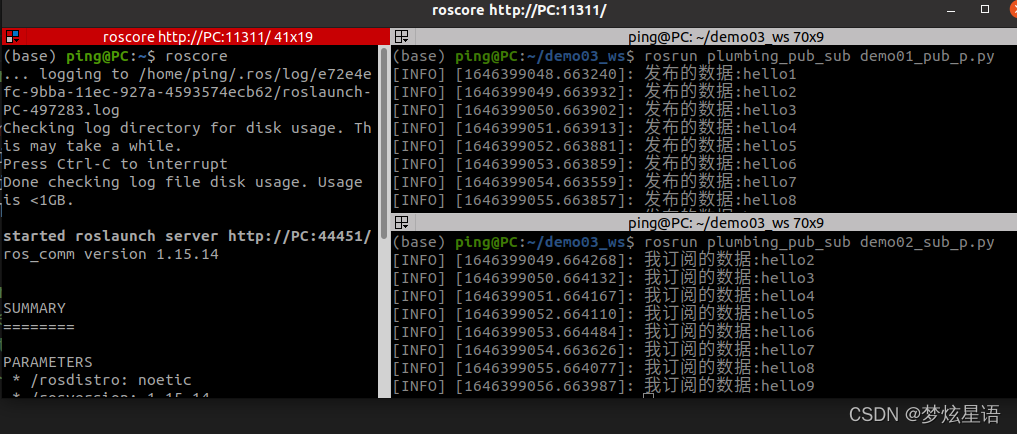1017x434 pixels.
Task: Click the '我订阅的数据:hello8' log line
Action: click(604, 368)
